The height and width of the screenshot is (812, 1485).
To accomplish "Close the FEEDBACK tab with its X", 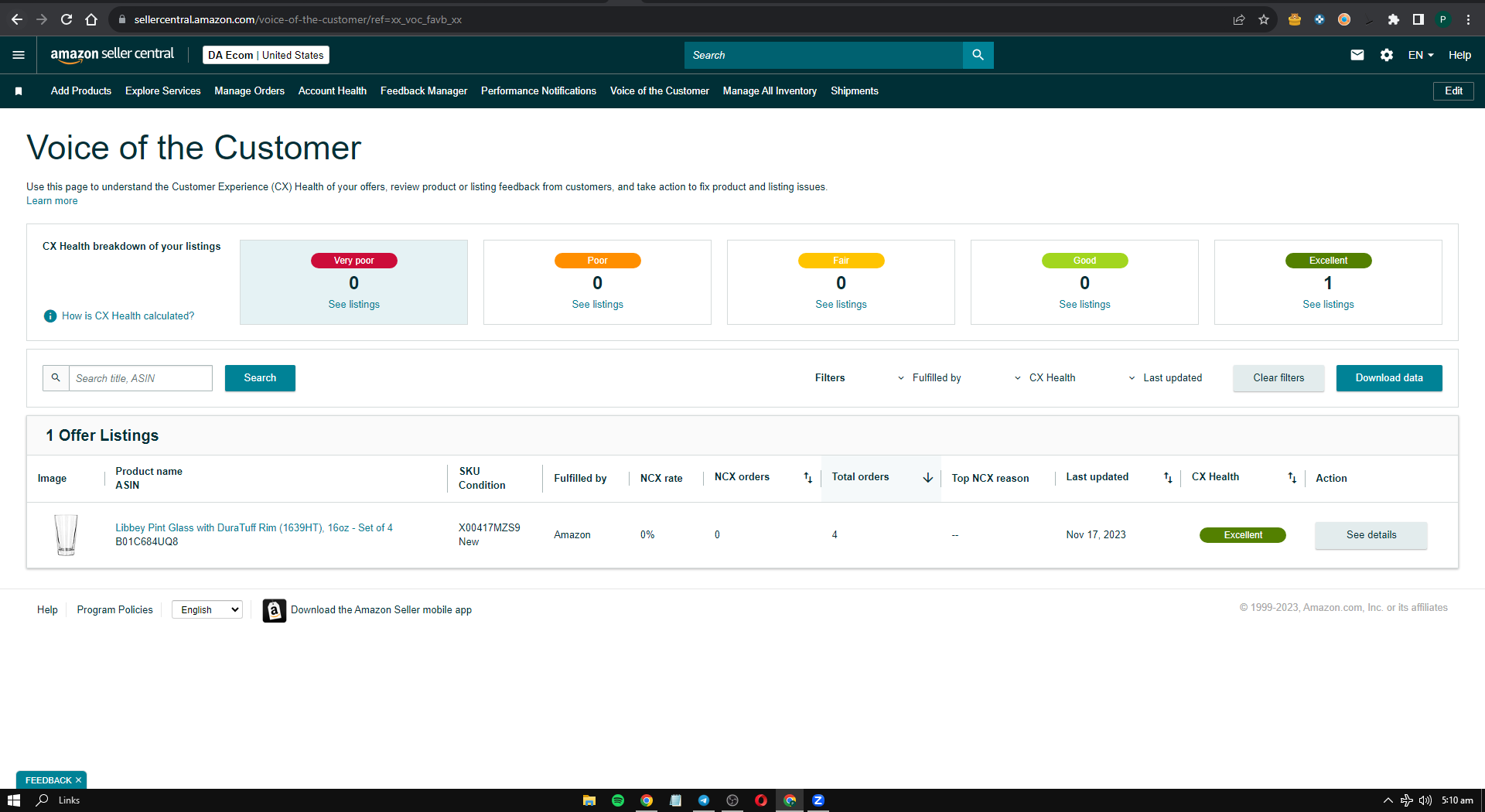I will [x=78, y=780].
